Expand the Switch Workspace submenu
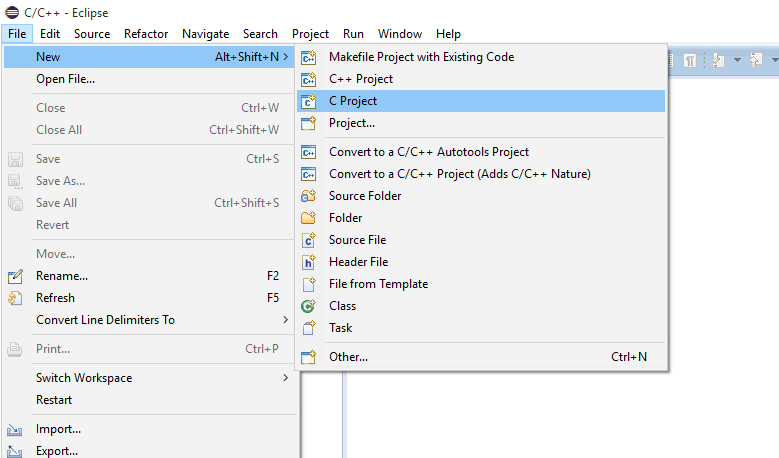This screenshot has width=779, height=458. coord(286,378)
